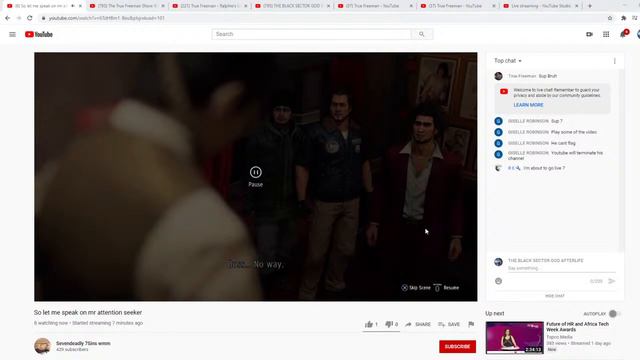Open live chat three-dot options menu
640x360 pixels.
click(x=615, y=61)
